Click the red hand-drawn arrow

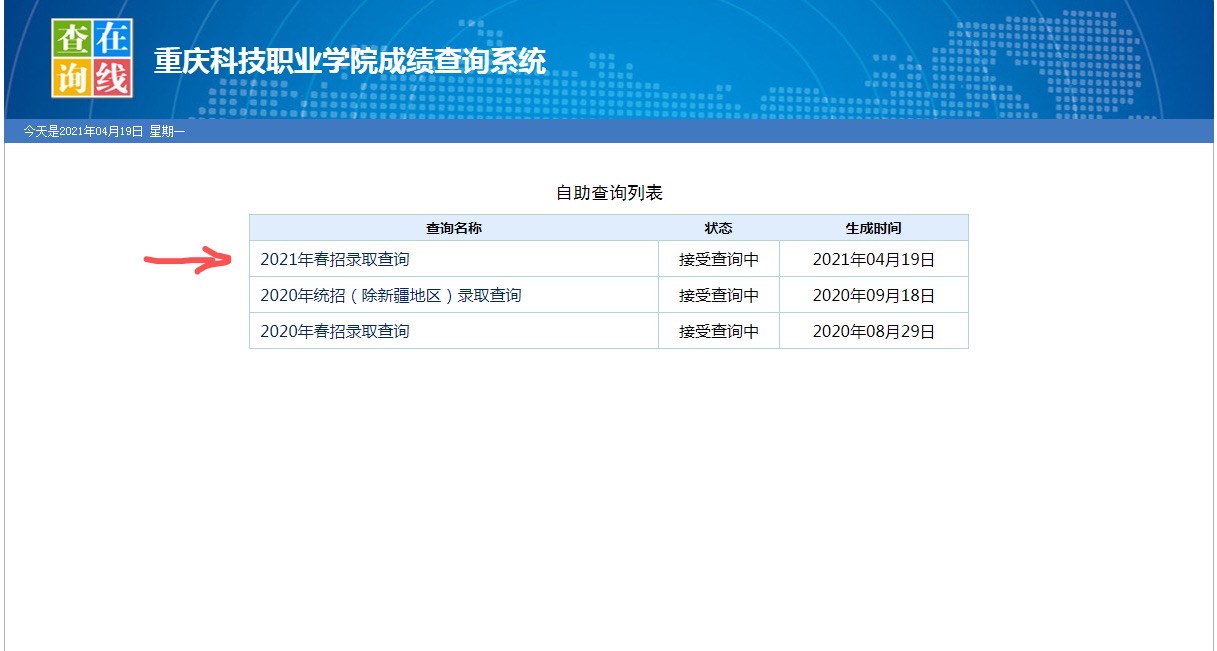190,261
